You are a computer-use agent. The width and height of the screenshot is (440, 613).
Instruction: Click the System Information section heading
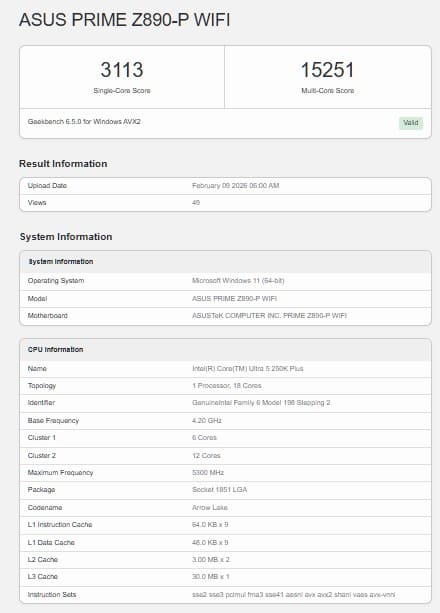click(x=66, y=237)
